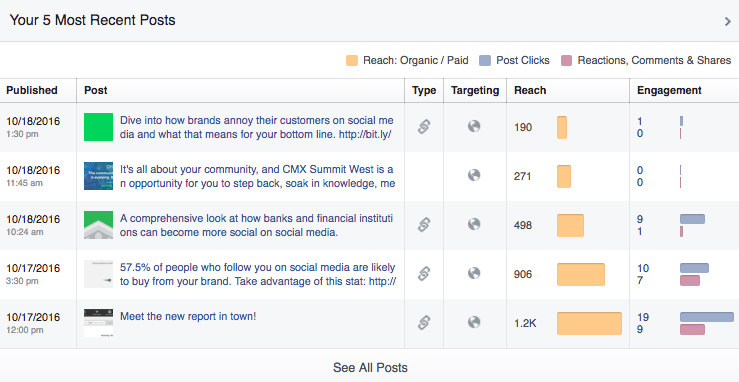The width and height of the screenshot is (739, 382).
Task: Toggle Reactions, Comments & Shares legend
Action: point(646,60)
